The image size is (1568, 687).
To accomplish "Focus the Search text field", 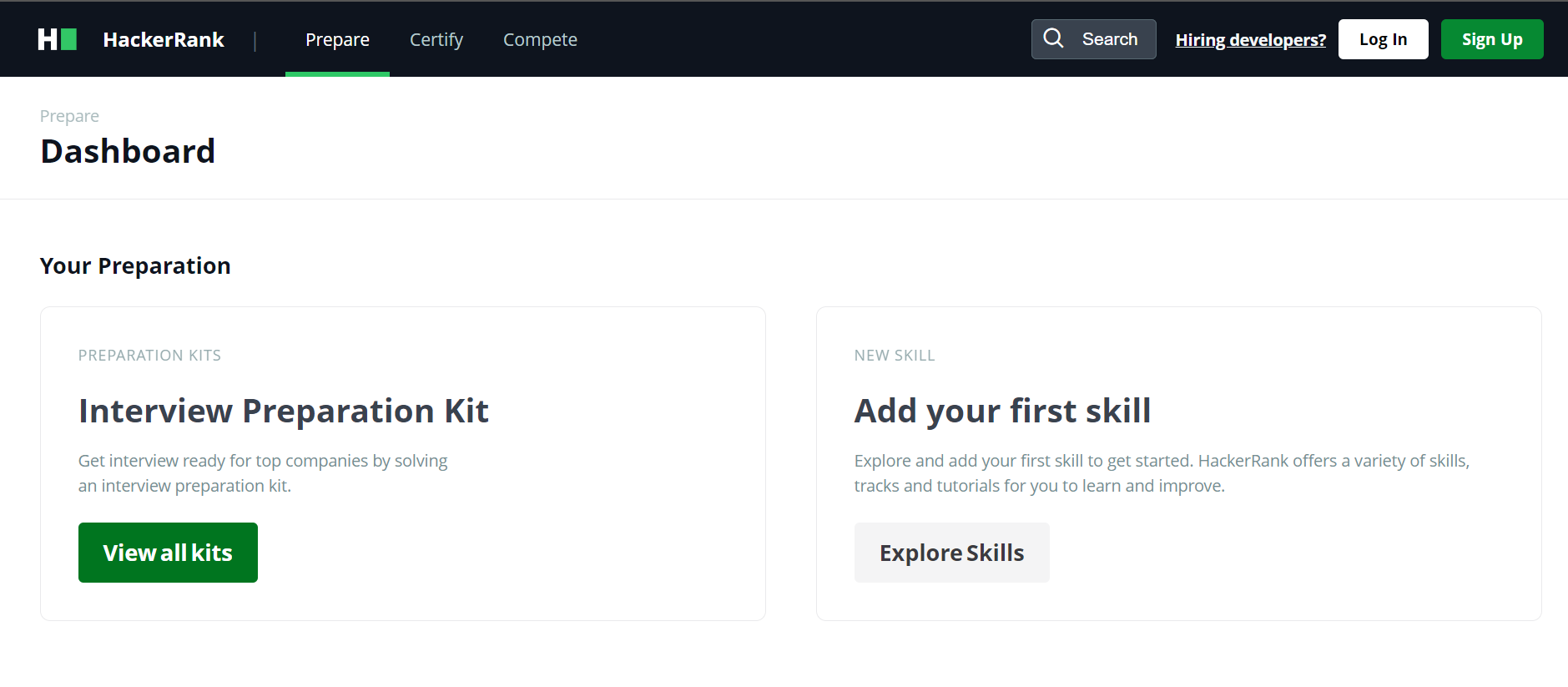I will (x=1110, y=39).
